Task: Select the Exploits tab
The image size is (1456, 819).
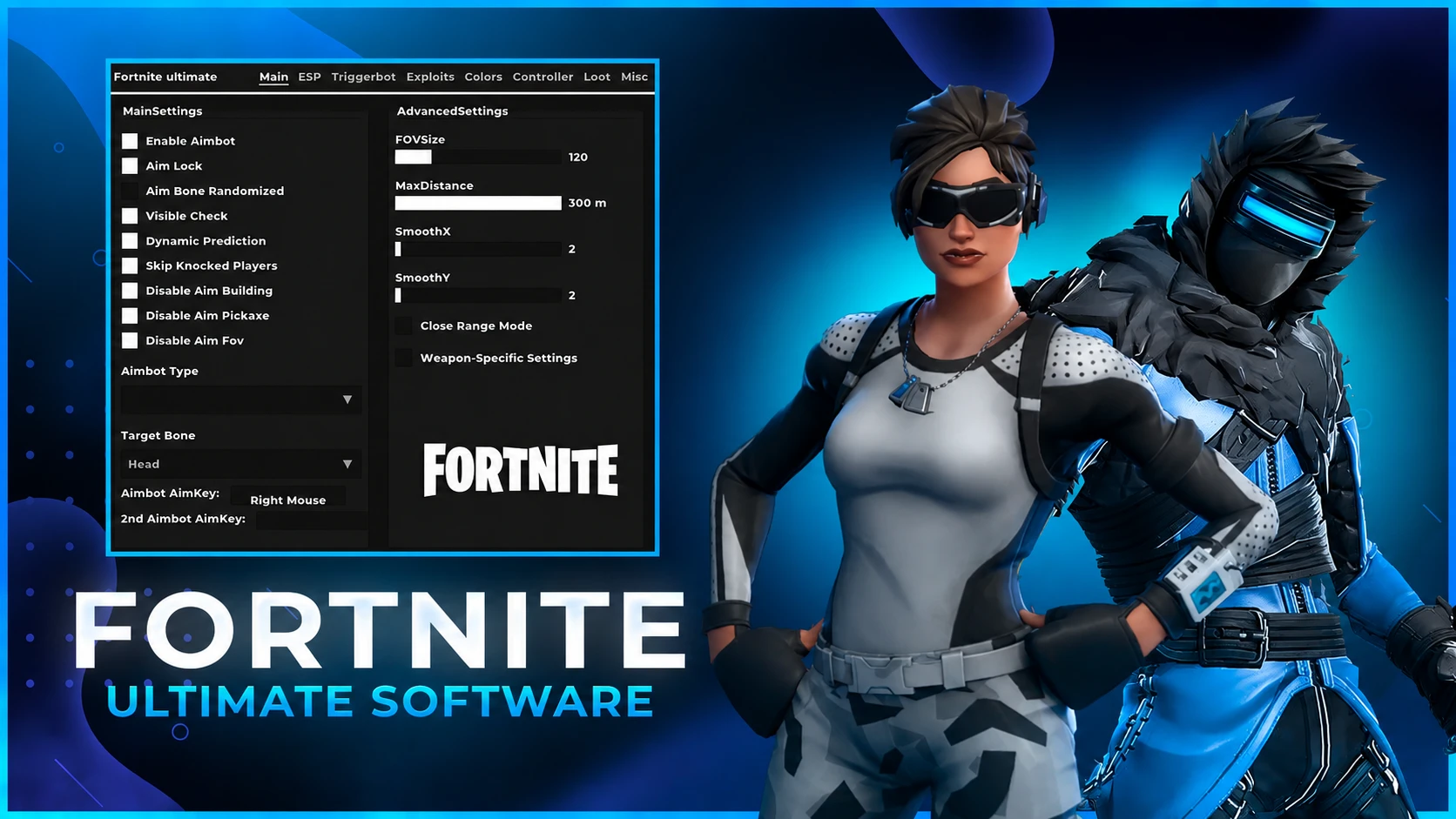Action: pos(430,77)
